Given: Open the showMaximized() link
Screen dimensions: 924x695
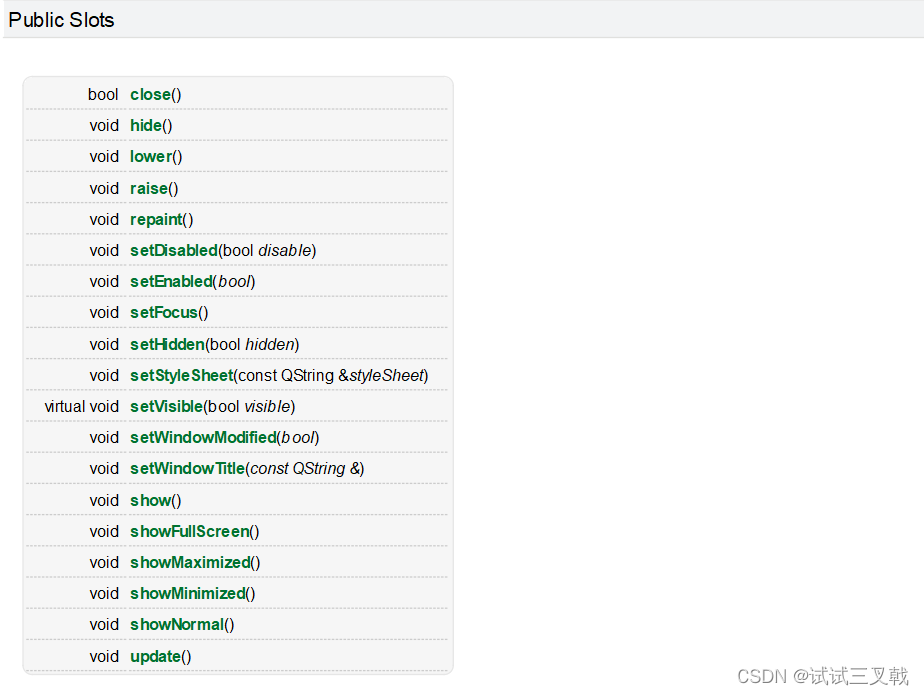Looking at the screenshot, I should point(190,562).
